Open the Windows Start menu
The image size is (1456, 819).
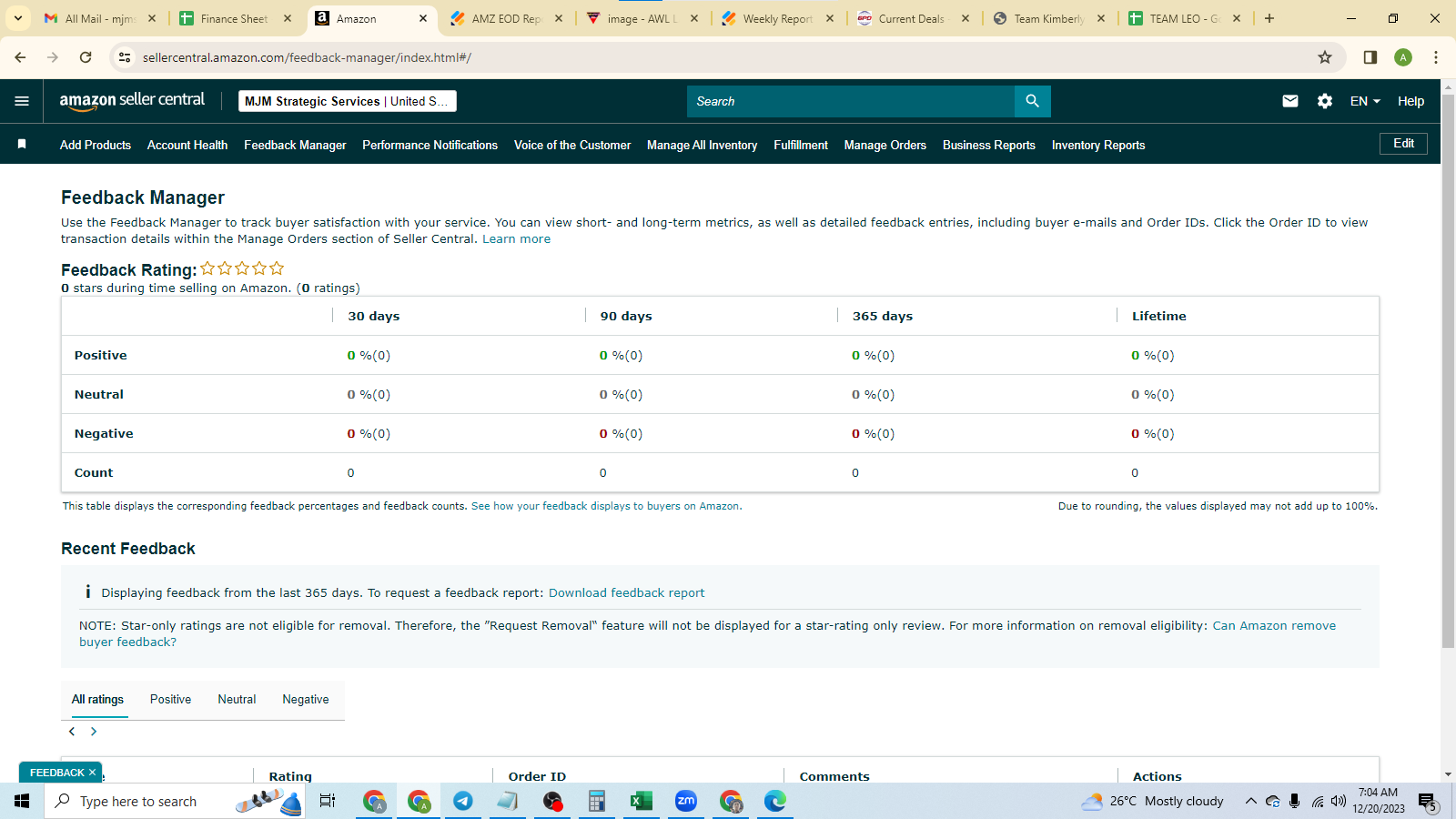coord(22,801)
